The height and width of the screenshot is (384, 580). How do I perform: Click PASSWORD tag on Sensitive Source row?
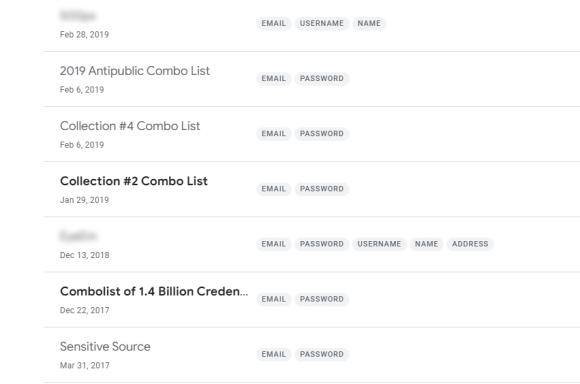(x=322, y=354)
